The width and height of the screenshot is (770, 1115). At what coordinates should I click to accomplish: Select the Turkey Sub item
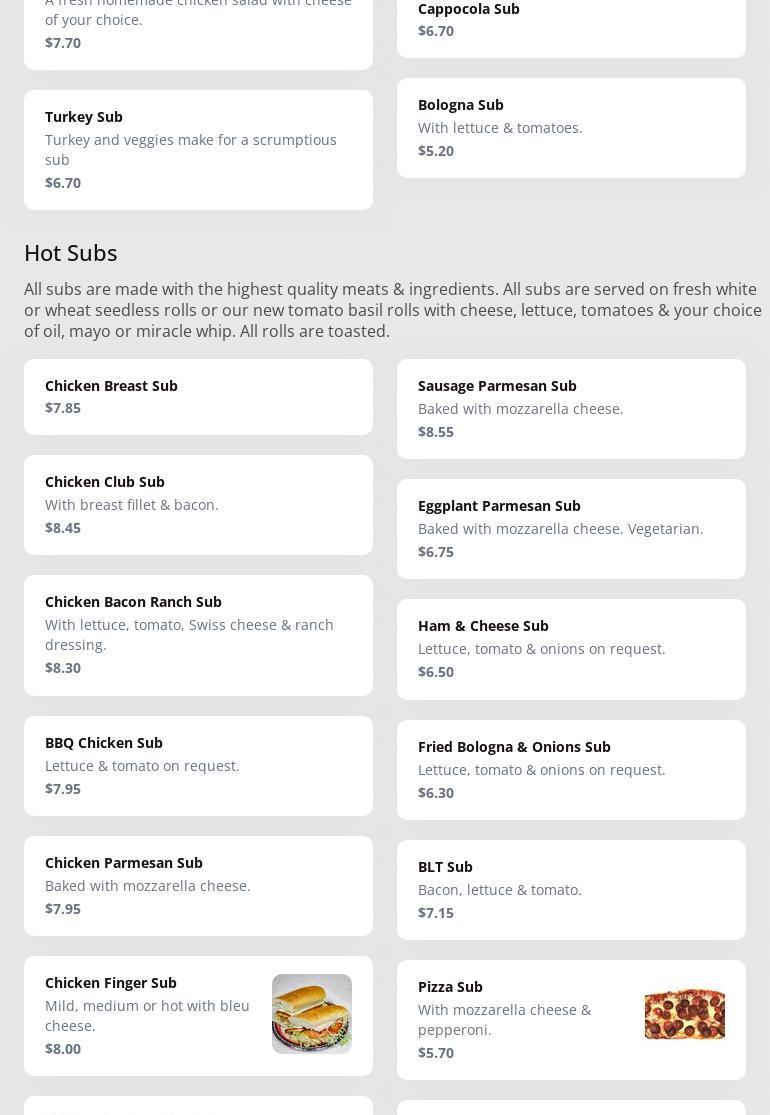coord(84,117)
